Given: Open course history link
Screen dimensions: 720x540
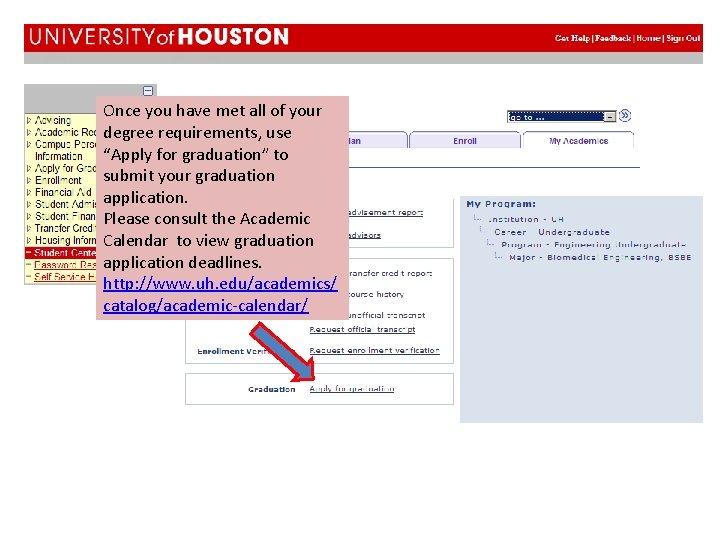Looking at the screenshot, I should click(377, 294).
